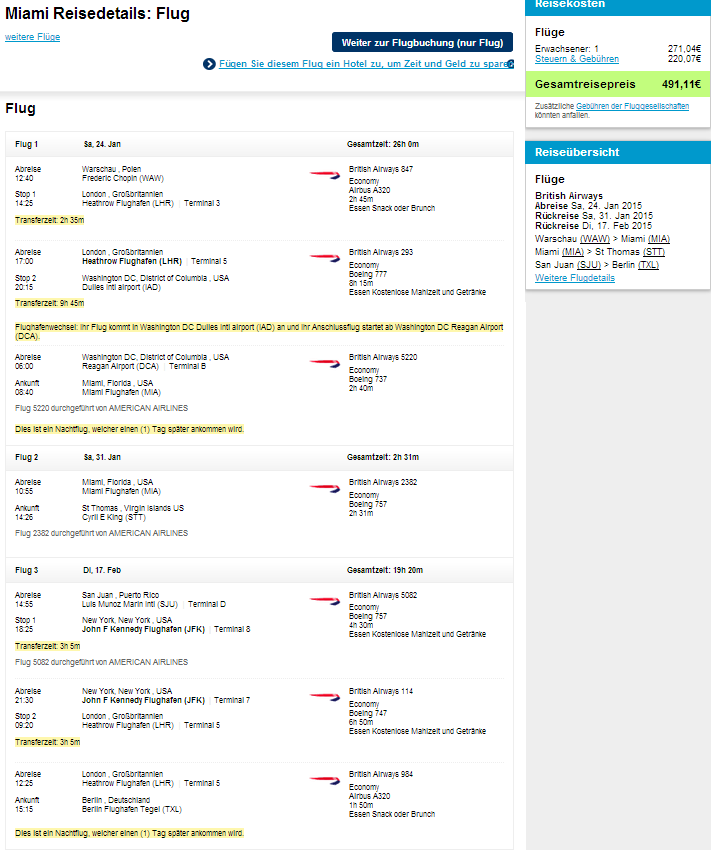Click the 'Weiter zur Flugbuchung (nur Flug)' button
The image size is (711, 850).
pos(422,42)
